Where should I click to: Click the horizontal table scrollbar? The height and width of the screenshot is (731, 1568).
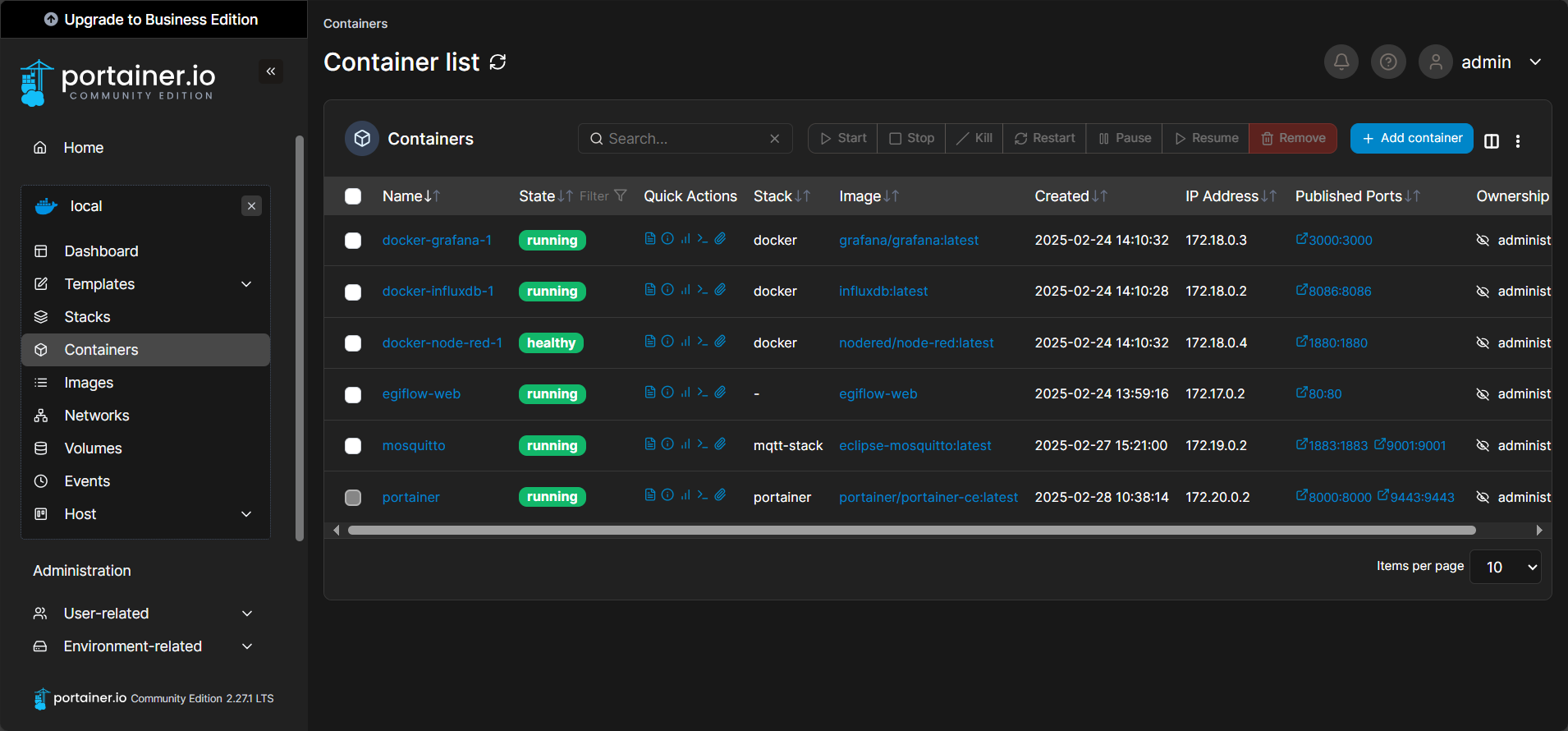click(911, 531)
